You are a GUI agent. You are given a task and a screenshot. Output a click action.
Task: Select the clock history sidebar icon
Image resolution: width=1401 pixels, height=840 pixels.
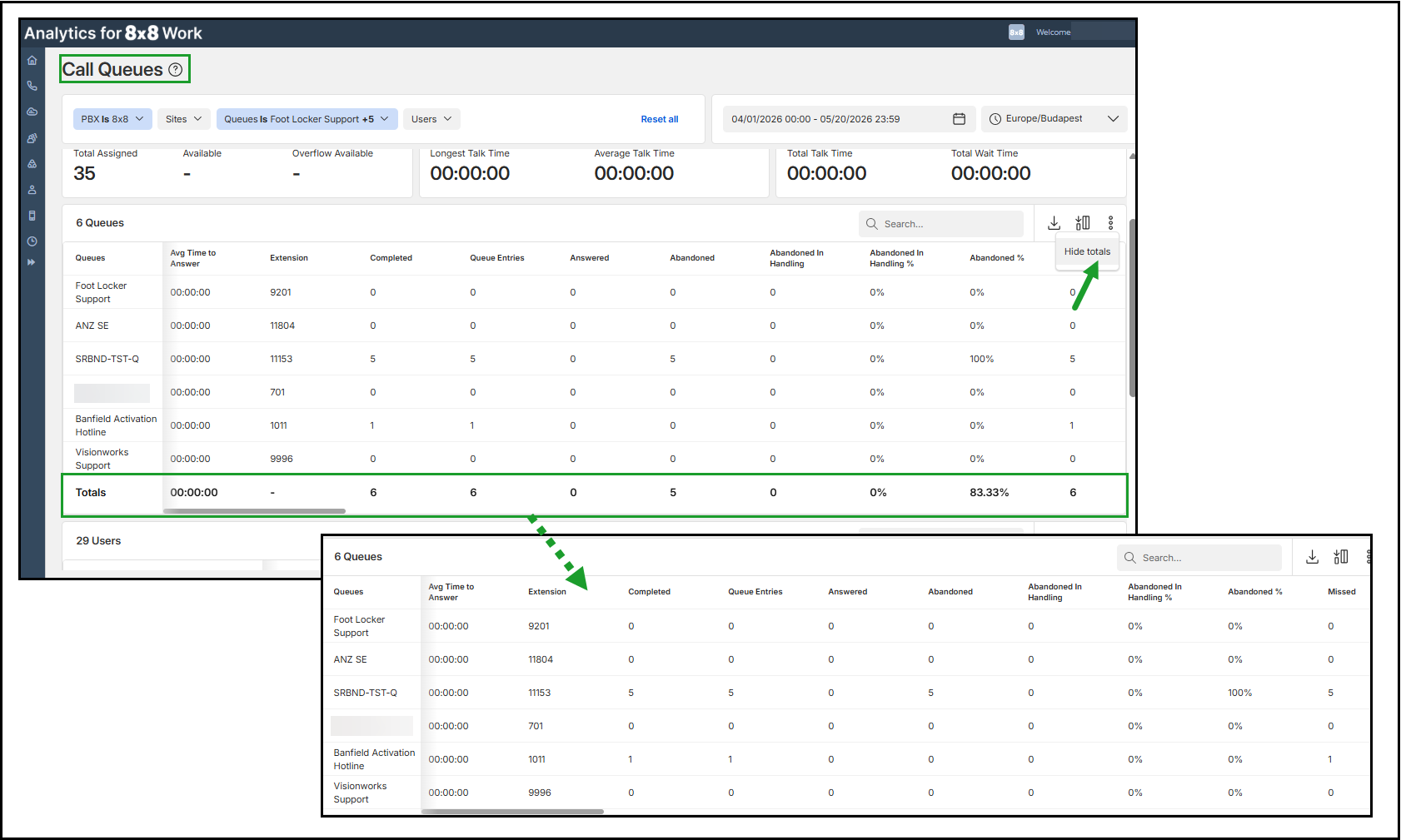tap(32, 241)
